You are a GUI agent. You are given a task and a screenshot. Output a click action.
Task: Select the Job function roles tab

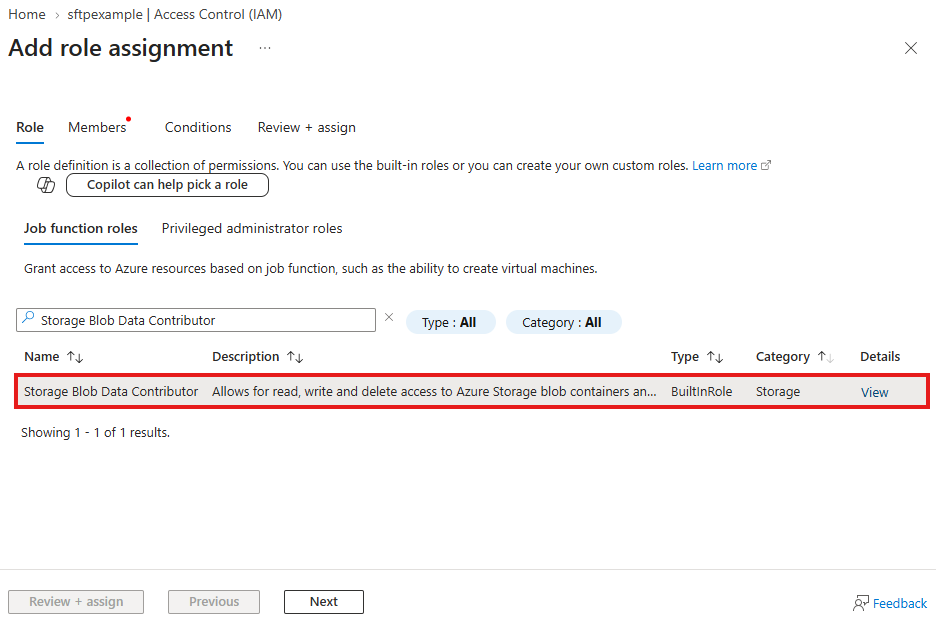81,229
